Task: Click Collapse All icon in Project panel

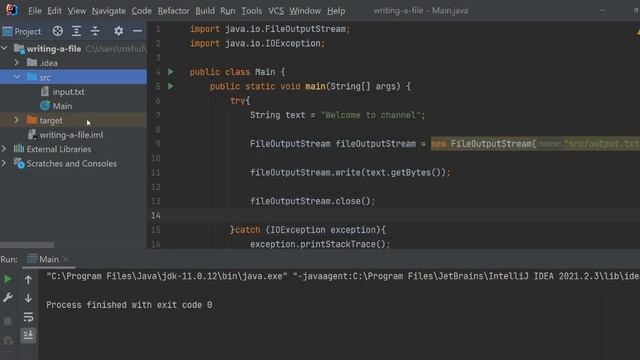Action: 95,31
